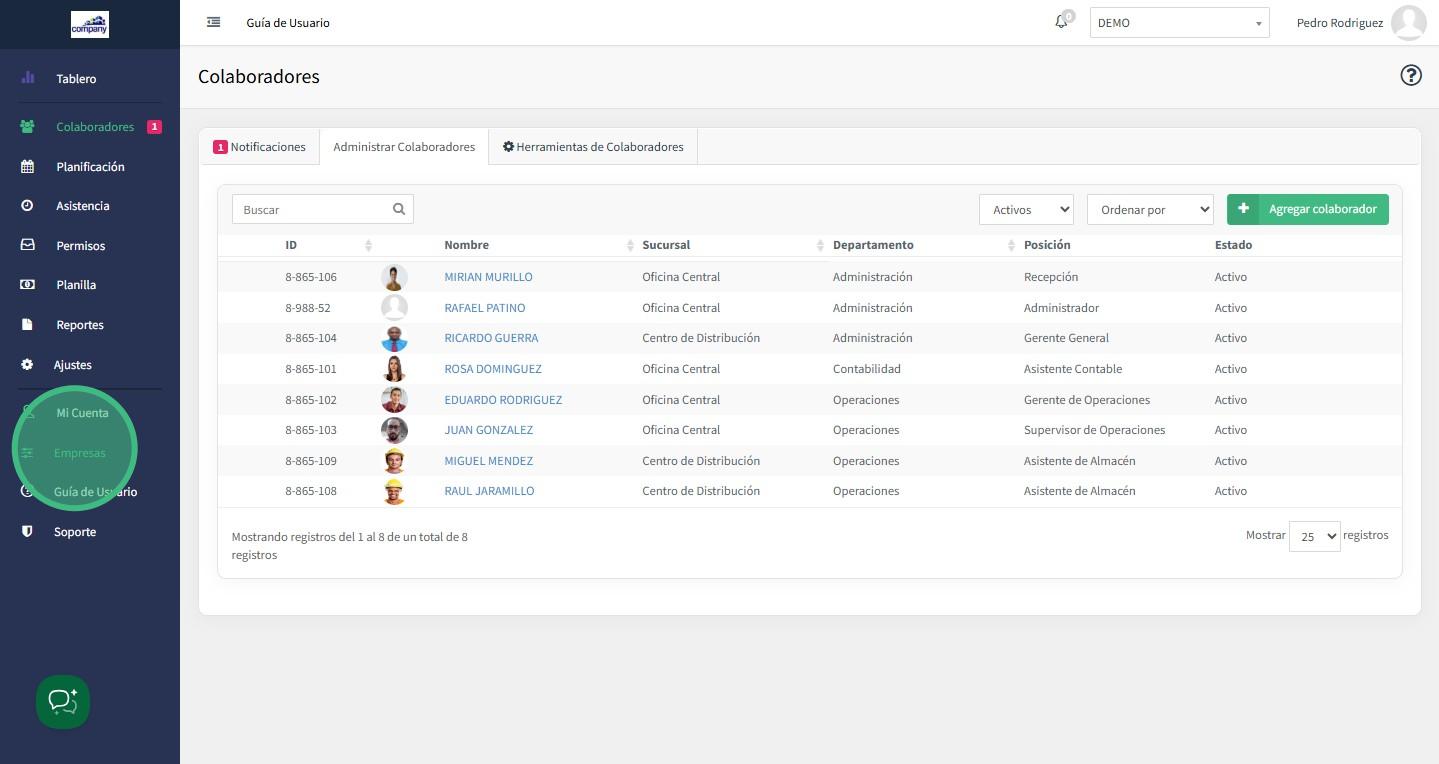The width and height of the screenshot is (1439, 764).
Task: Open the chat support bubble icon
Action: (63, 702)
